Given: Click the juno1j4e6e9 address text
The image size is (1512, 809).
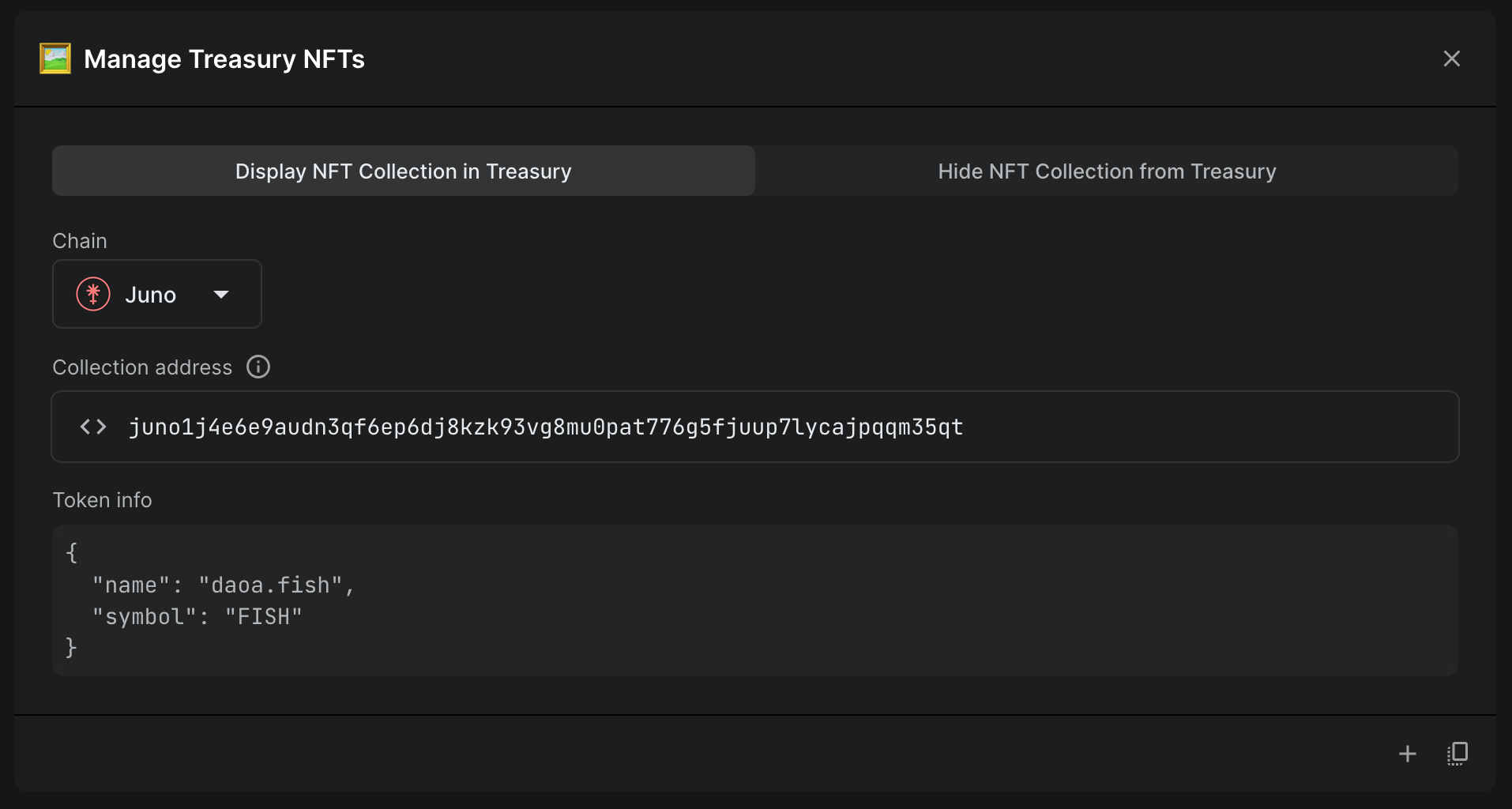Looking at the screenshot, I should coord(545,427).
